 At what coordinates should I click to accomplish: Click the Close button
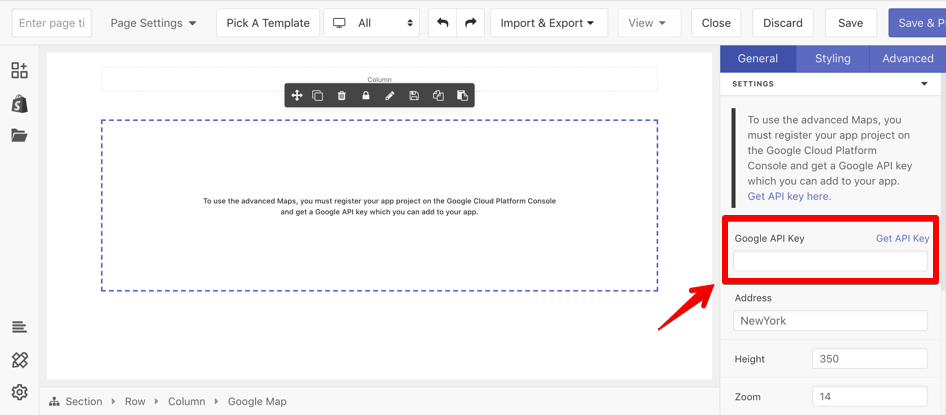click(x=716, y=23)
